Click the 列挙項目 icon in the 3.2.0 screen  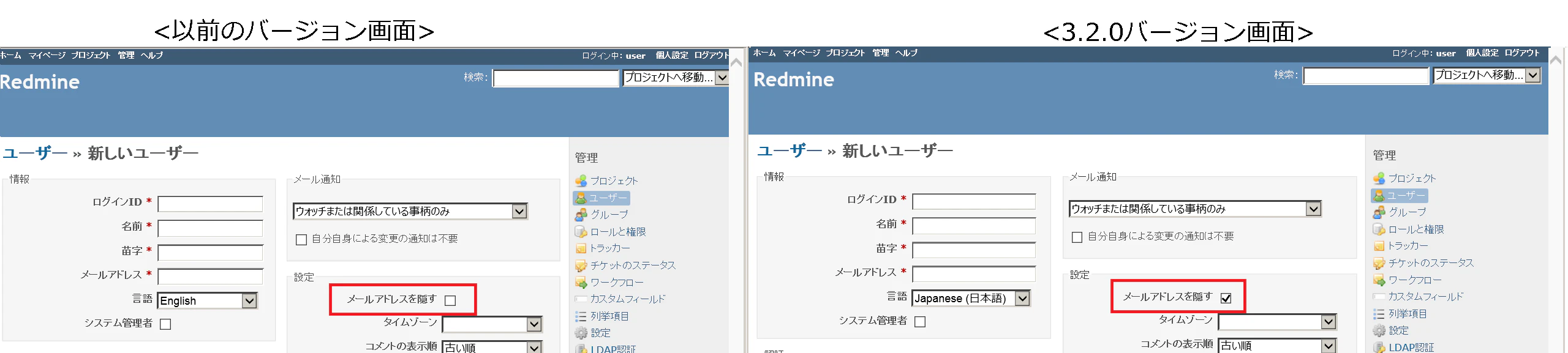[x=1379, y=314]
